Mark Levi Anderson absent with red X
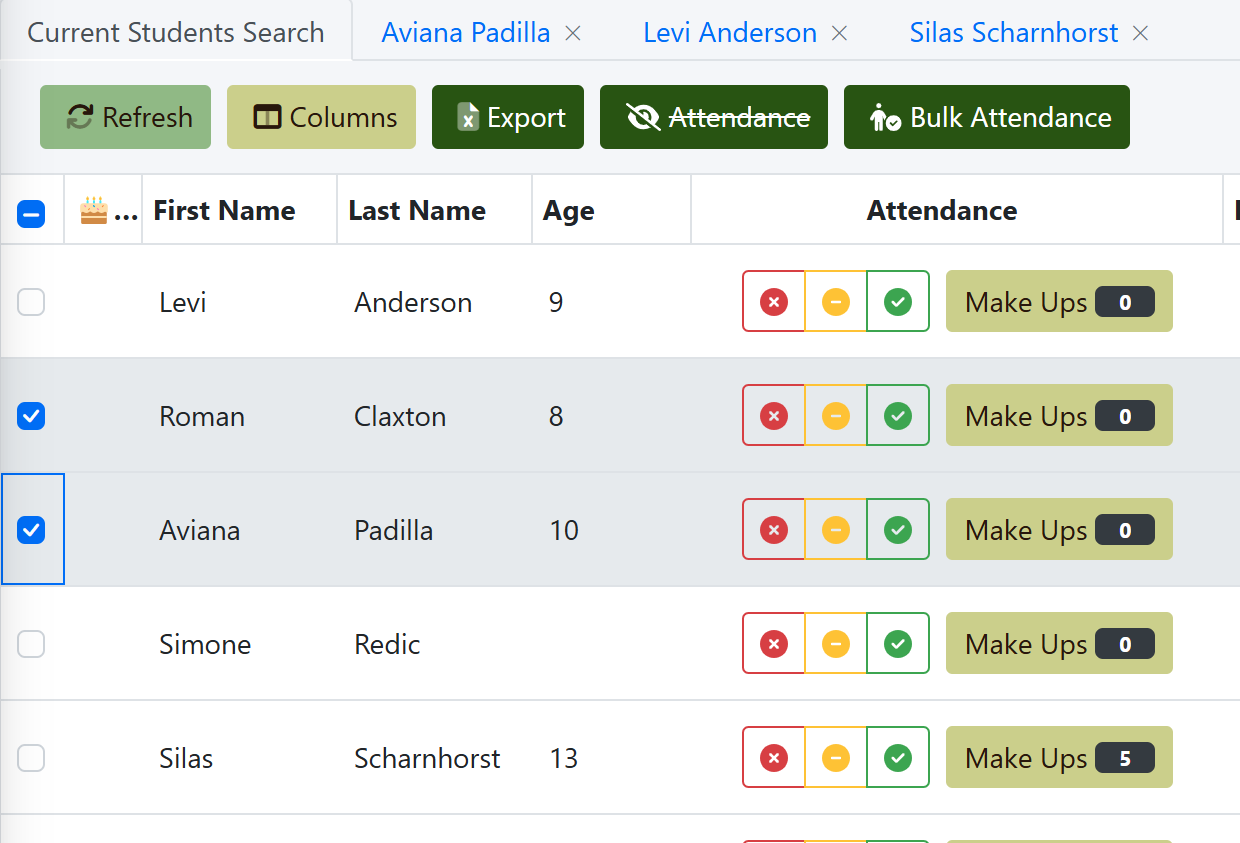 [x=773, y=301]
